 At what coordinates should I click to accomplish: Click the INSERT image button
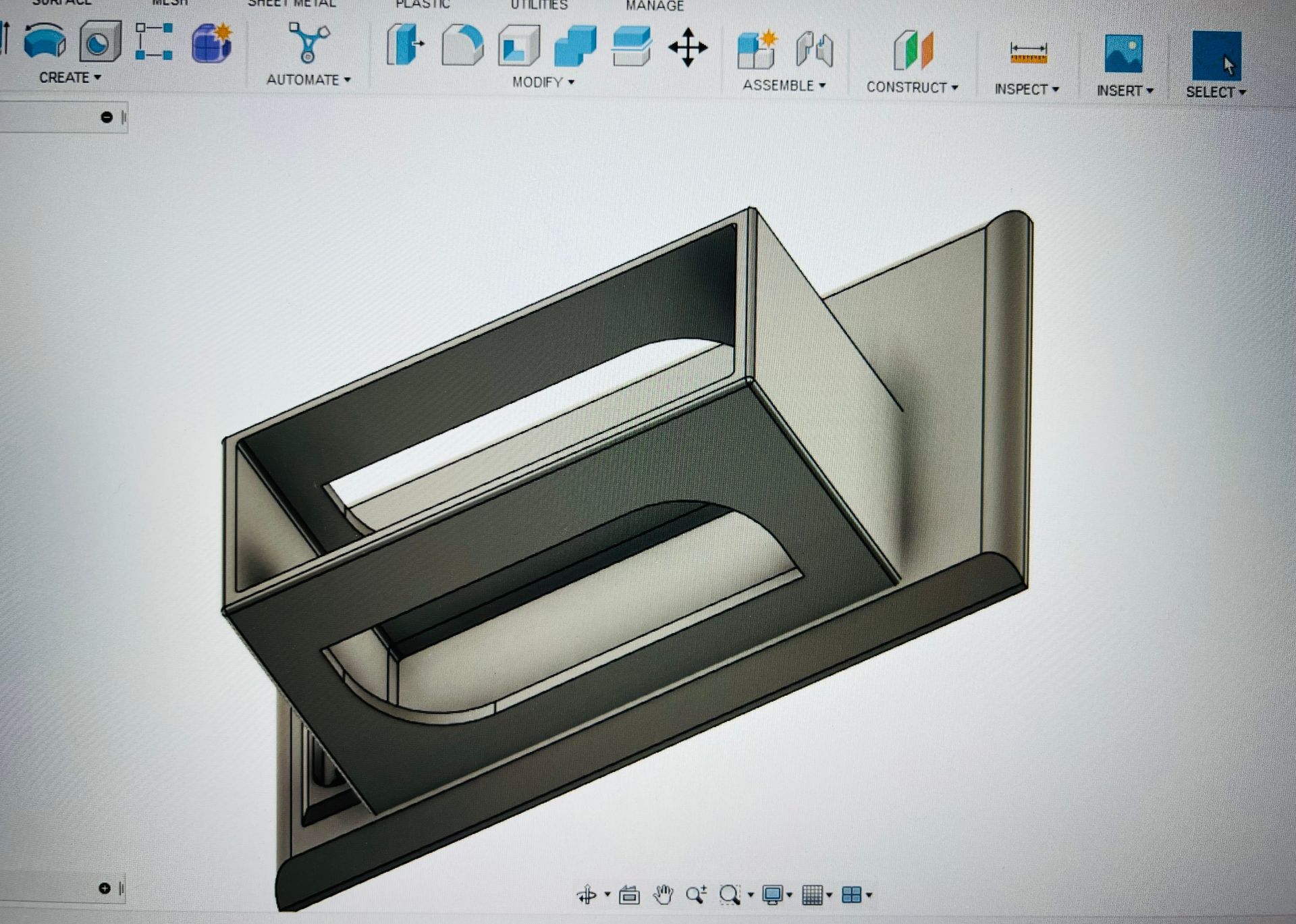click(1123, 54)
